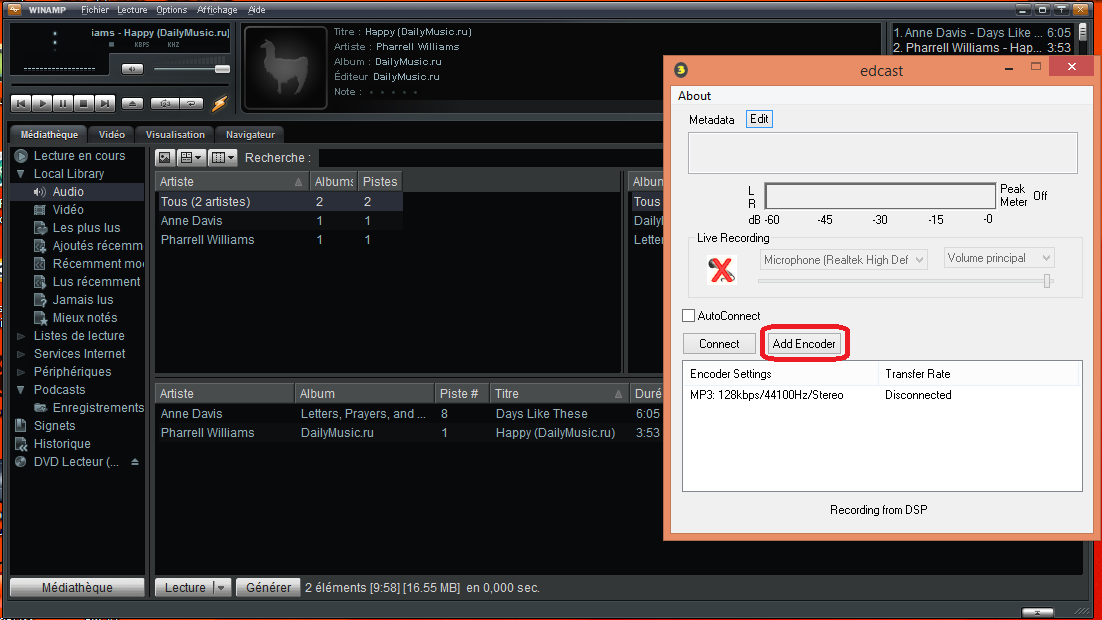This screenshot has width=1102, height=620.
Task: Click the Signets bookmark icon
Action: pos(21,425)
